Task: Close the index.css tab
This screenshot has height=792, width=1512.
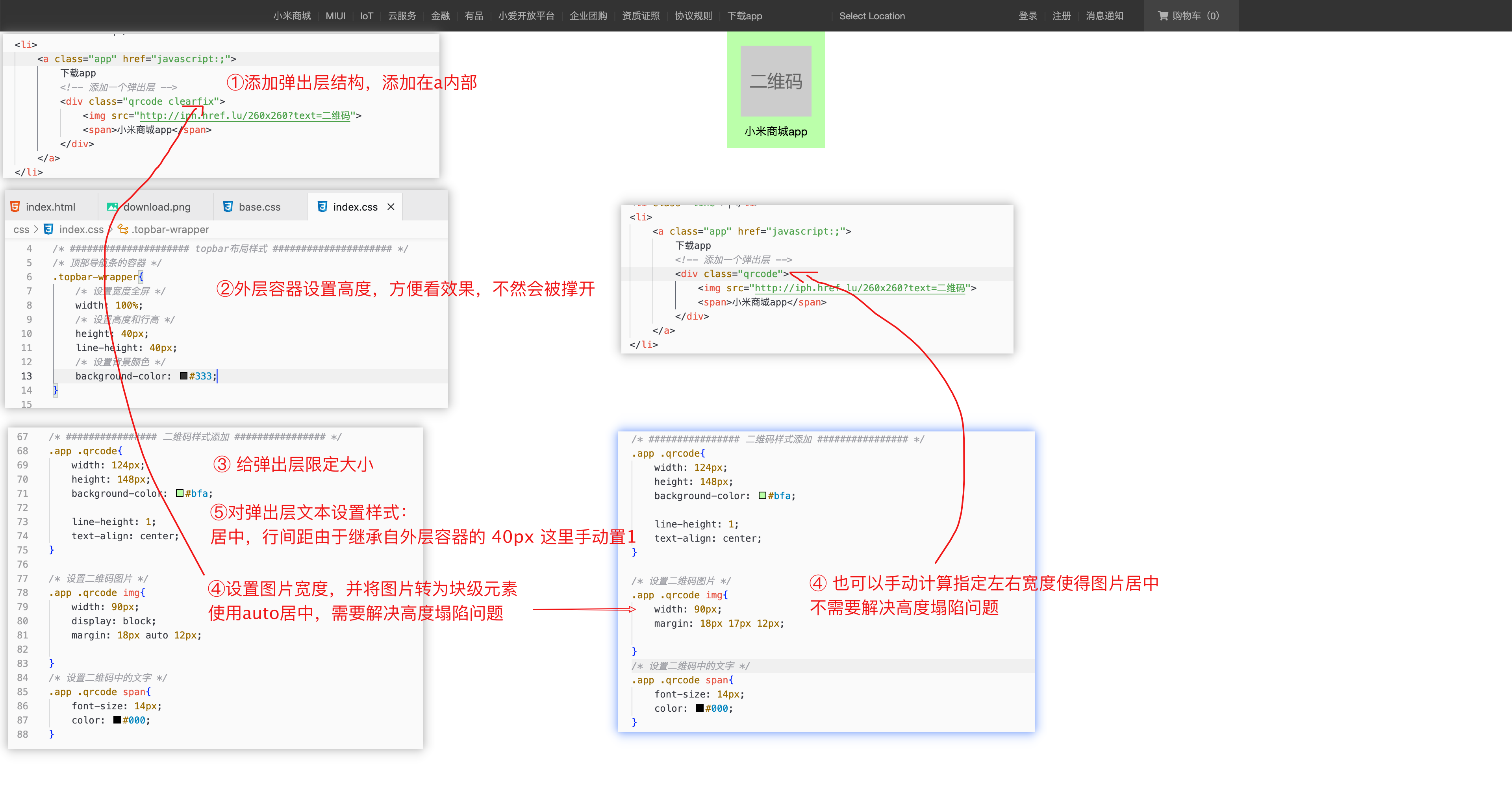Action: pyautogui.click(x=391, y=207)
